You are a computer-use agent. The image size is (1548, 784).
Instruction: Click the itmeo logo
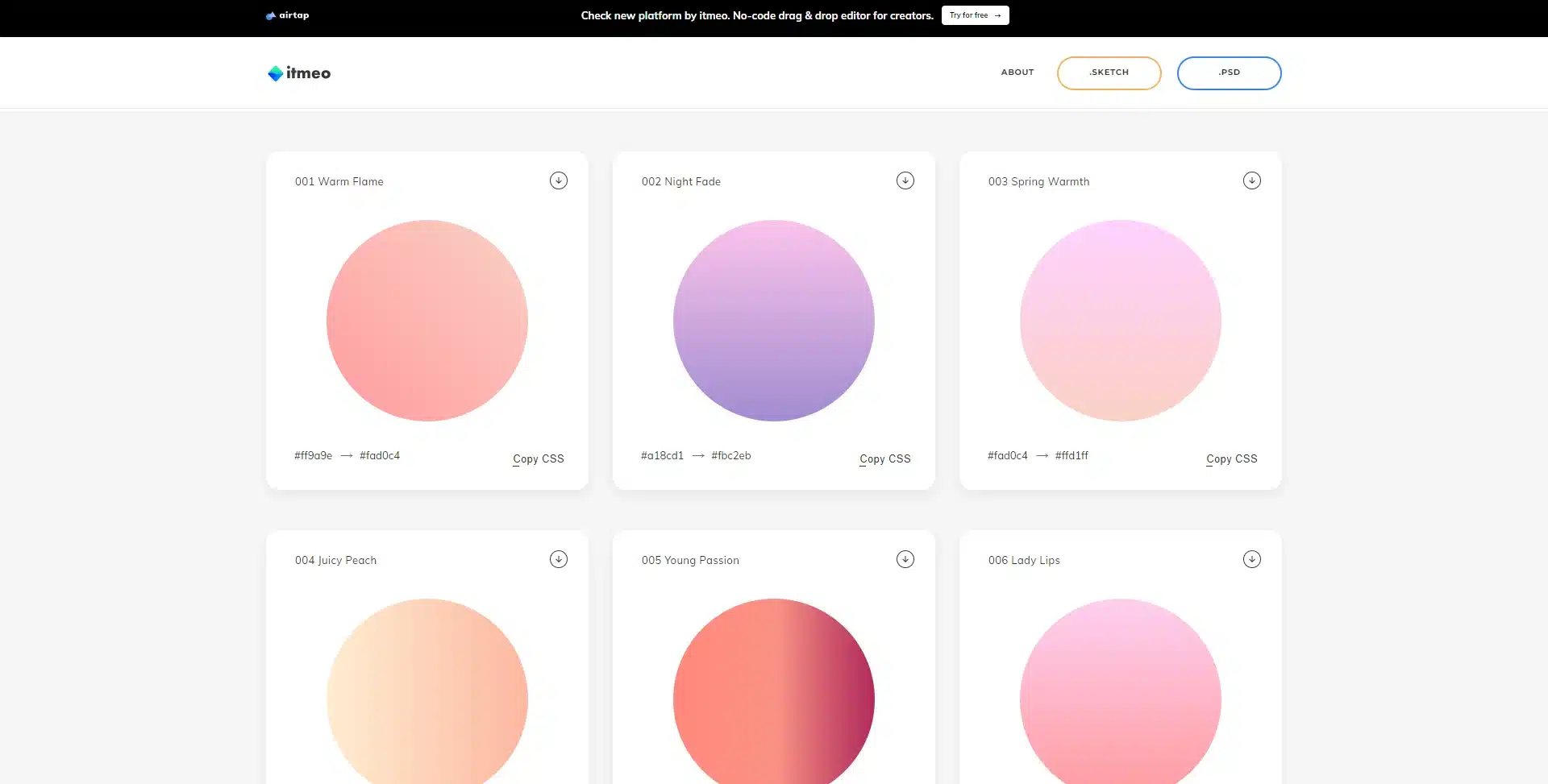[x=299, y=73]
